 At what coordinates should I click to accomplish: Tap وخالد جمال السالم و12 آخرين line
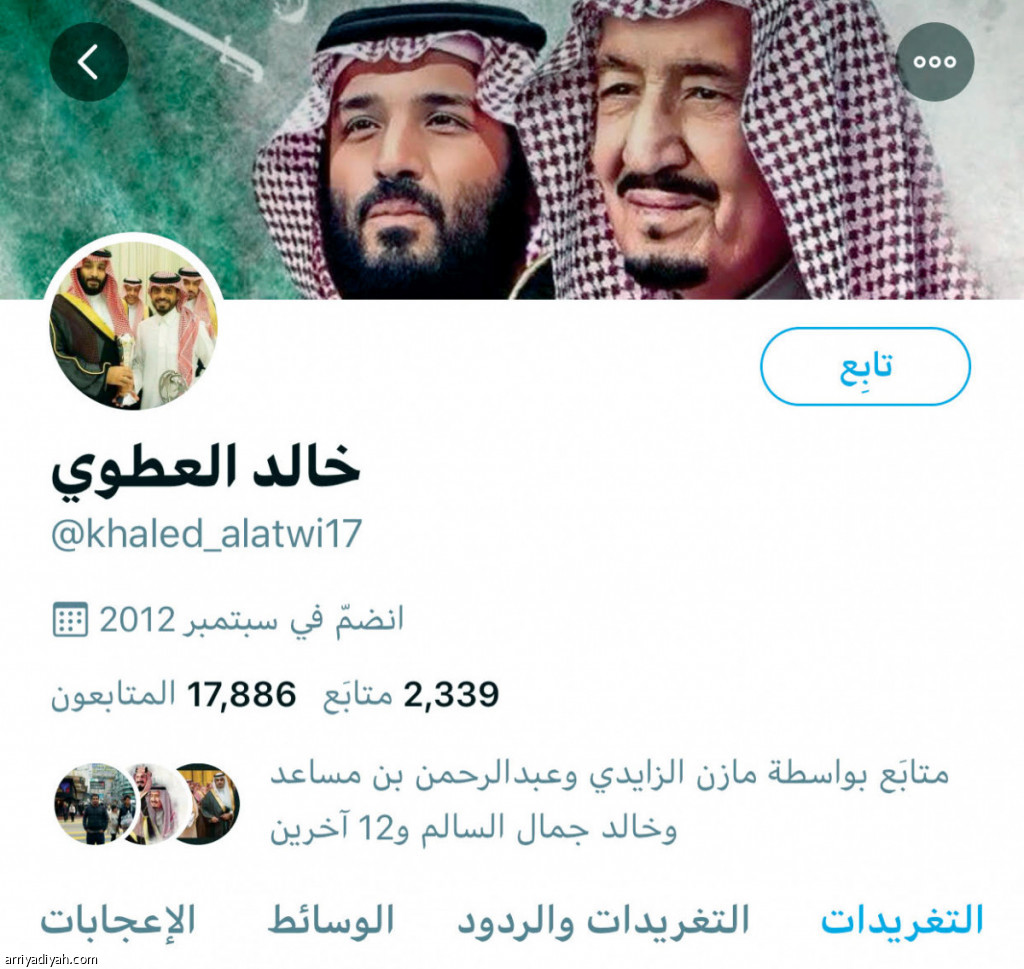[473, 829]
